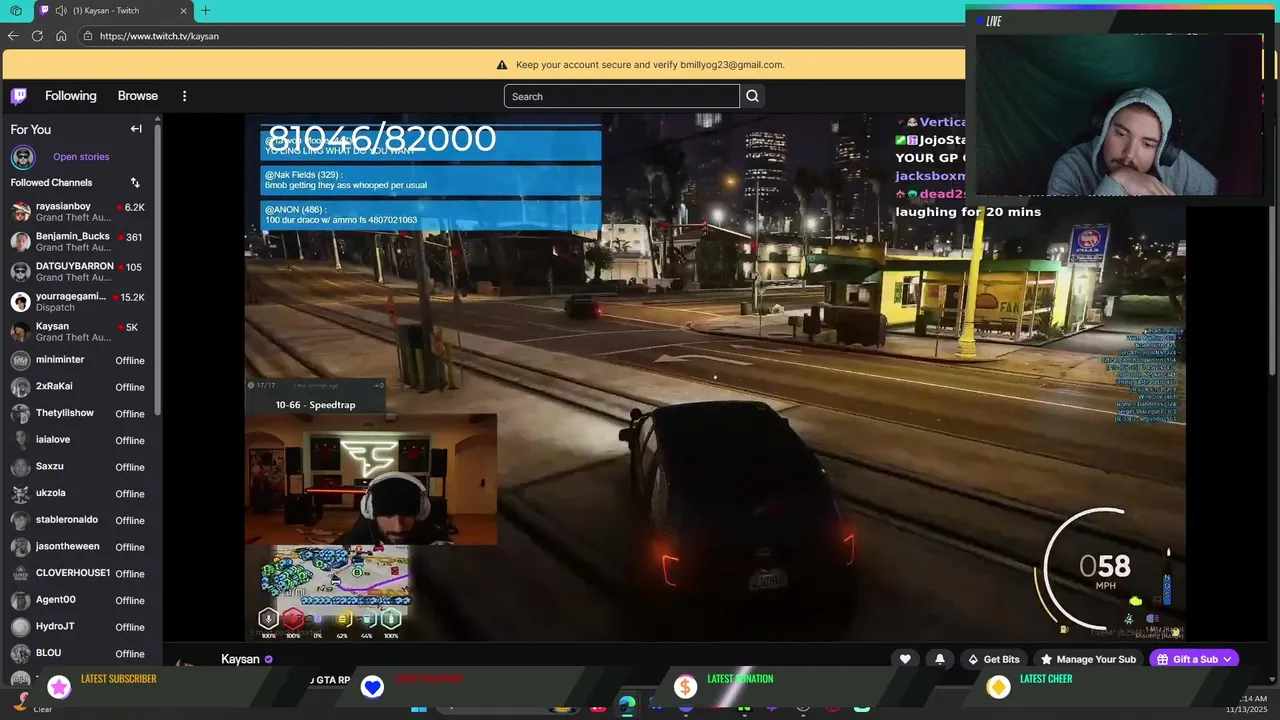The height and width of the screenshot is (720, 1280).
Task: Go to the browser home page
Action: point(61,36)
